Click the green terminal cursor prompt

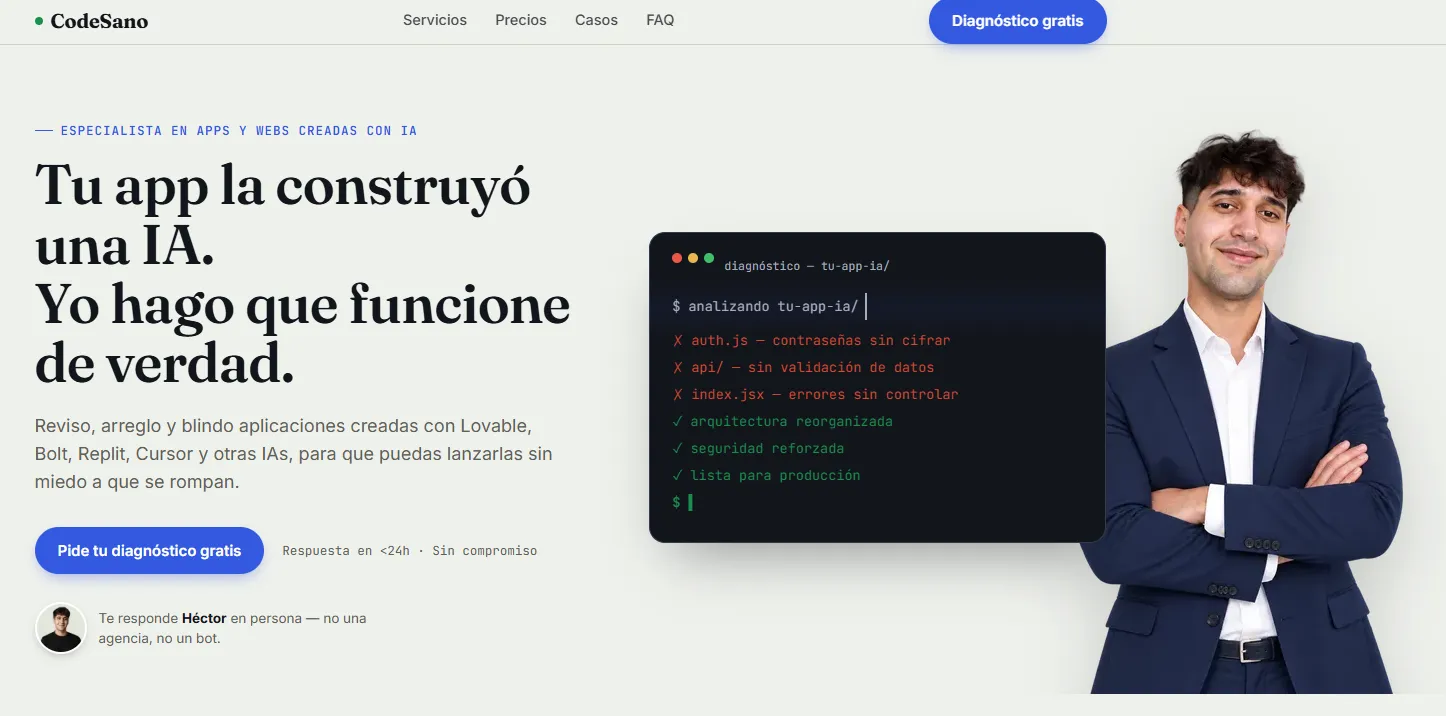(x=683, y=502)
